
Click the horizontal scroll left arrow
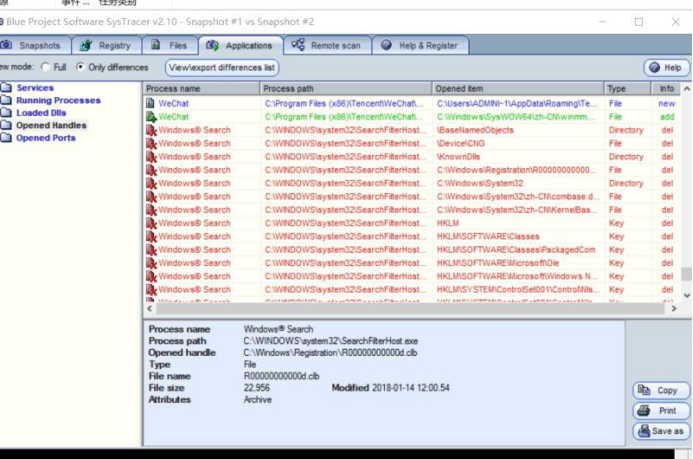(149, 308)
